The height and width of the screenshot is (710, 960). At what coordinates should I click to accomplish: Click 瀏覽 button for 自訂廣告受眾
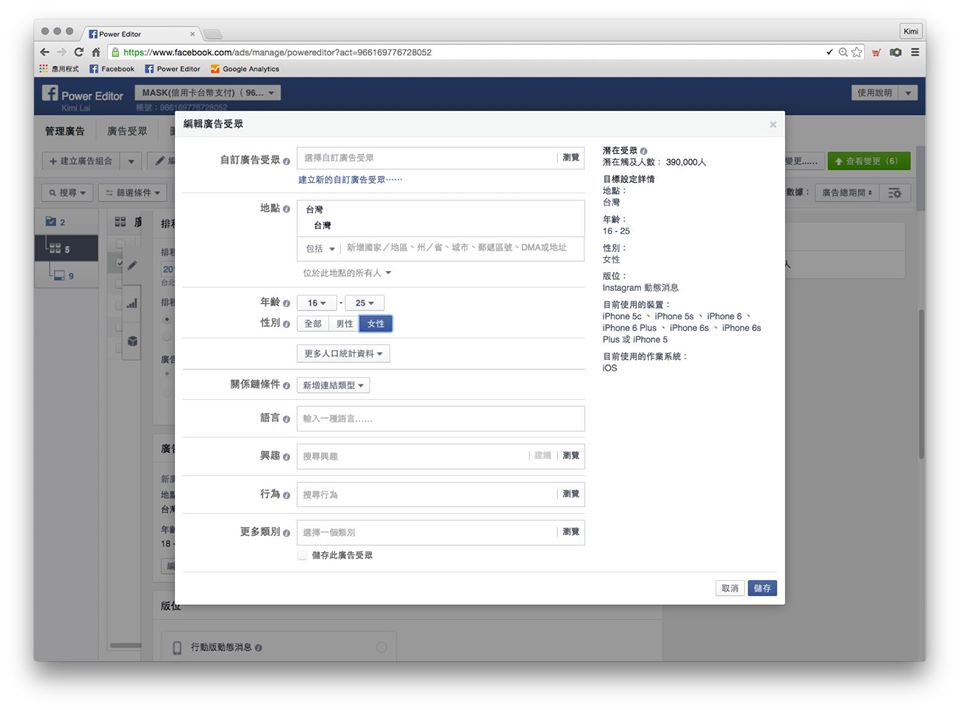571,158
